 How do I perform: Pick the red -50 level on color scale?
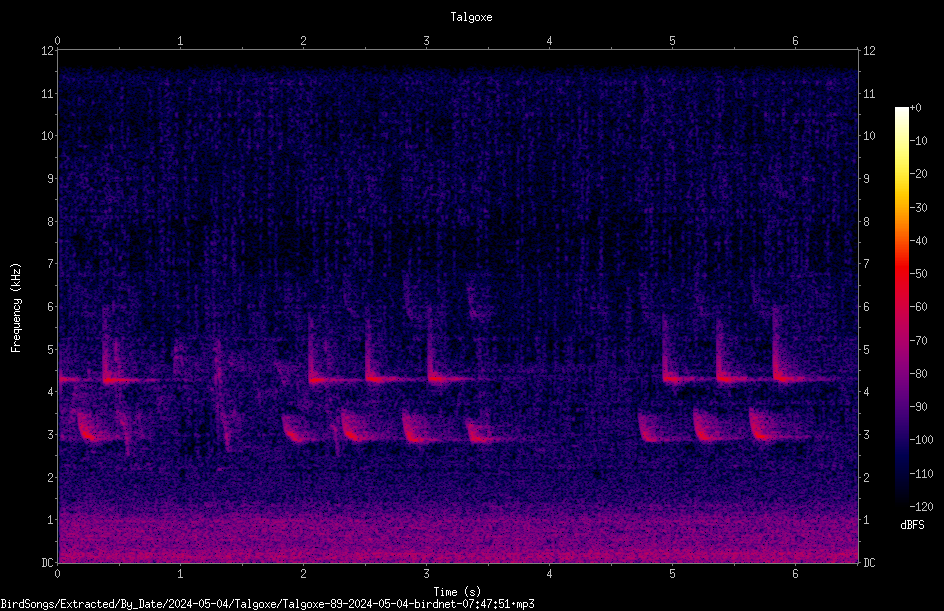click(x=901, y=273)
